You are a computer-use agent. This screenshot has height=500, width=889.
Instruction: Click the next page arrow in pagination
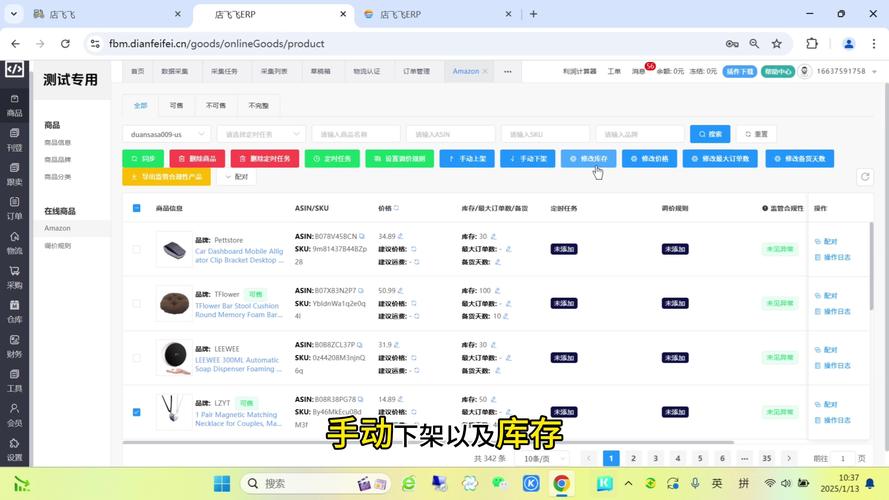(x=789, y=459)
